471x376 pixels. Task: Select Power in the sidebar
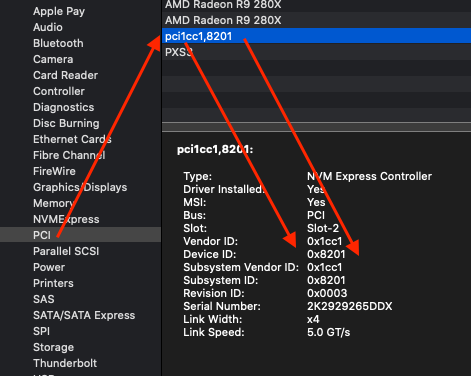click(x=49, y=267)
